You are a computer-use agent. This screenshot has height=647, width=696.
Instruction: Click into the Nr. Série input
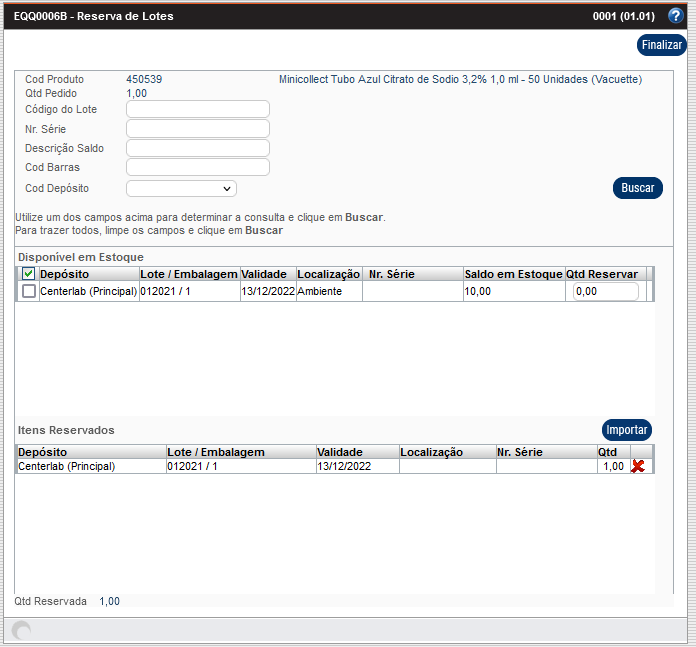197,129
